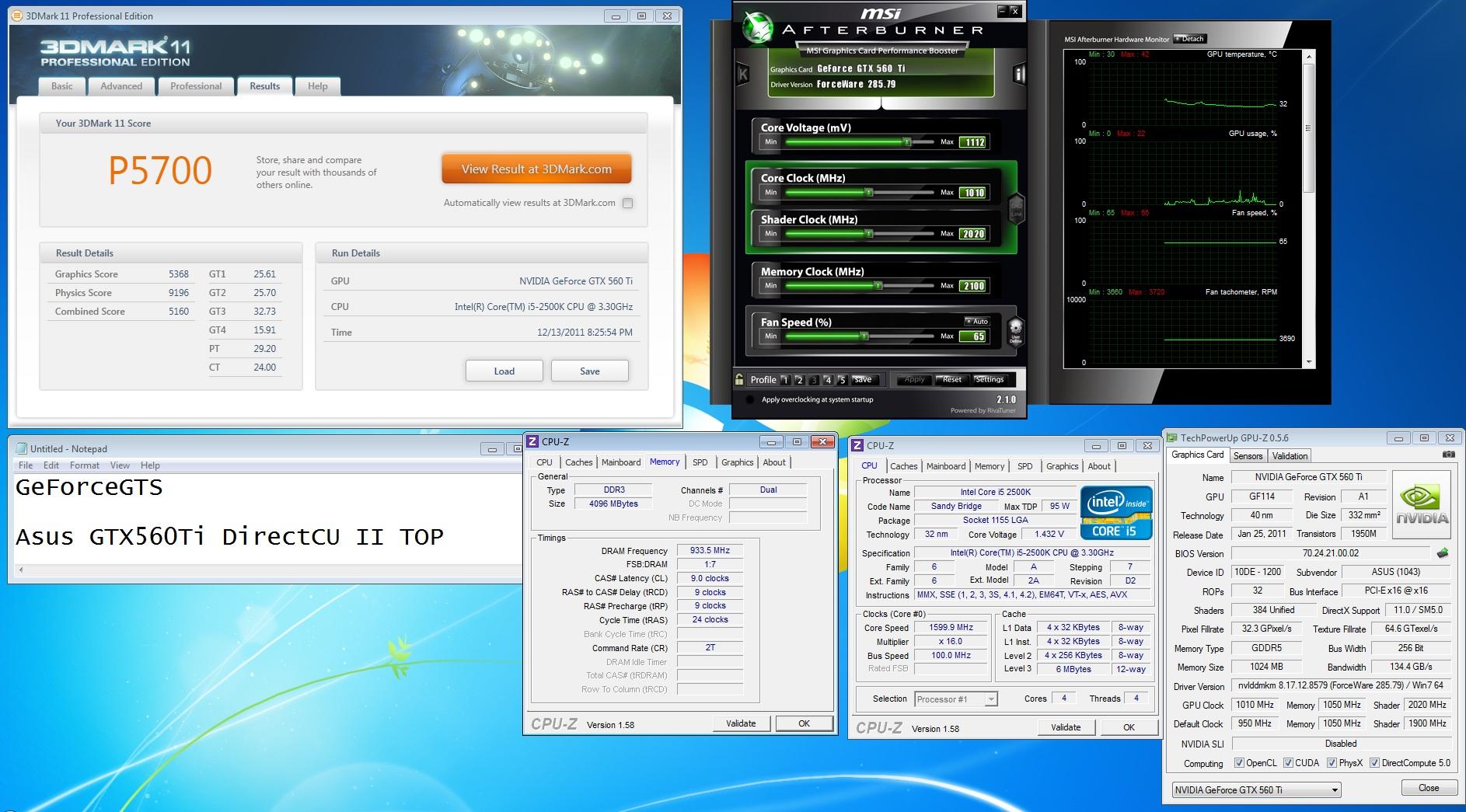The height and width of the screenshot is (812, 1466).
Task: Click the Afterburner profile lock icon
Action: coord(739,379)
